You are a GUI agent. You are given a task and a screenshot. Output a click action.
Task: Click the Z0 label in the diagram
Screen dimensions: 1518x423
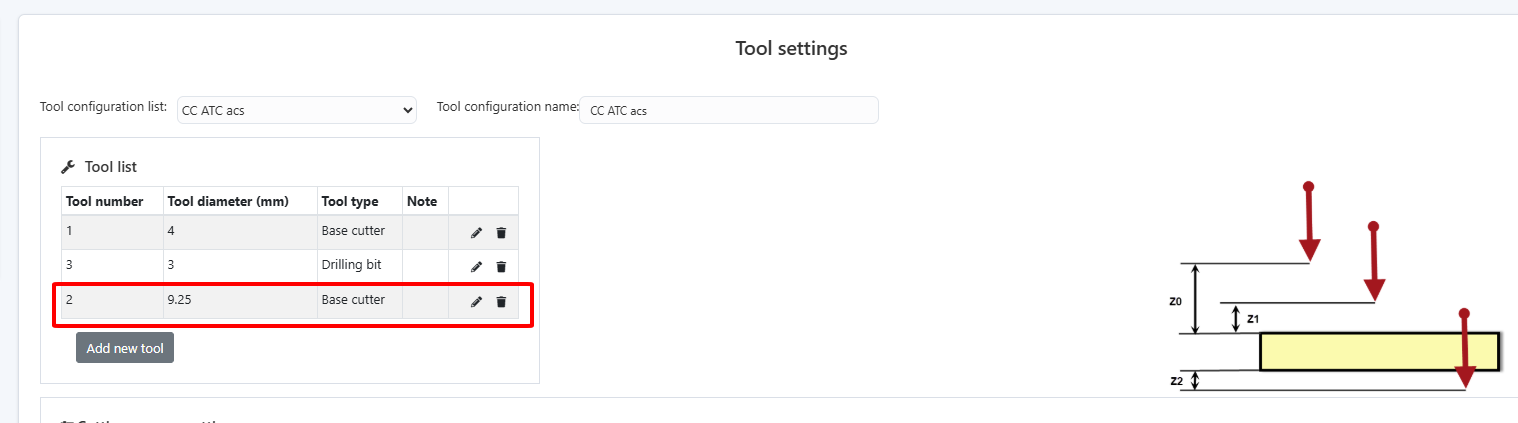(x=1175, y=301)
